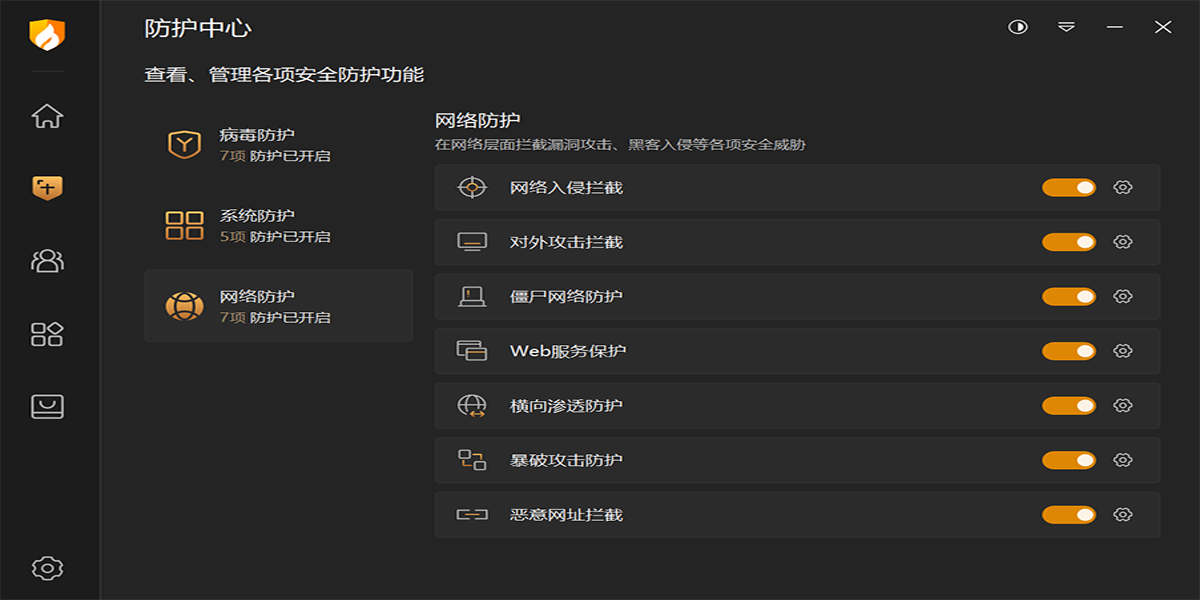Open the security tools grid icon
Screen dimensions: 1200x600
pyautogui.click(x=47, y=334)
